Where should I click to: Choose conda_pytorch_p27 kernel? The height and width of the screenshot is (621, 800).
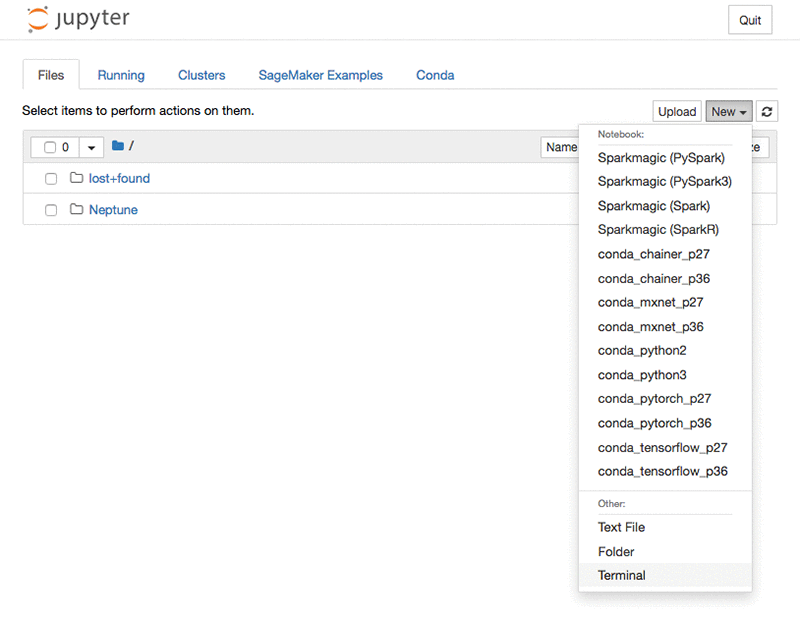665,399
